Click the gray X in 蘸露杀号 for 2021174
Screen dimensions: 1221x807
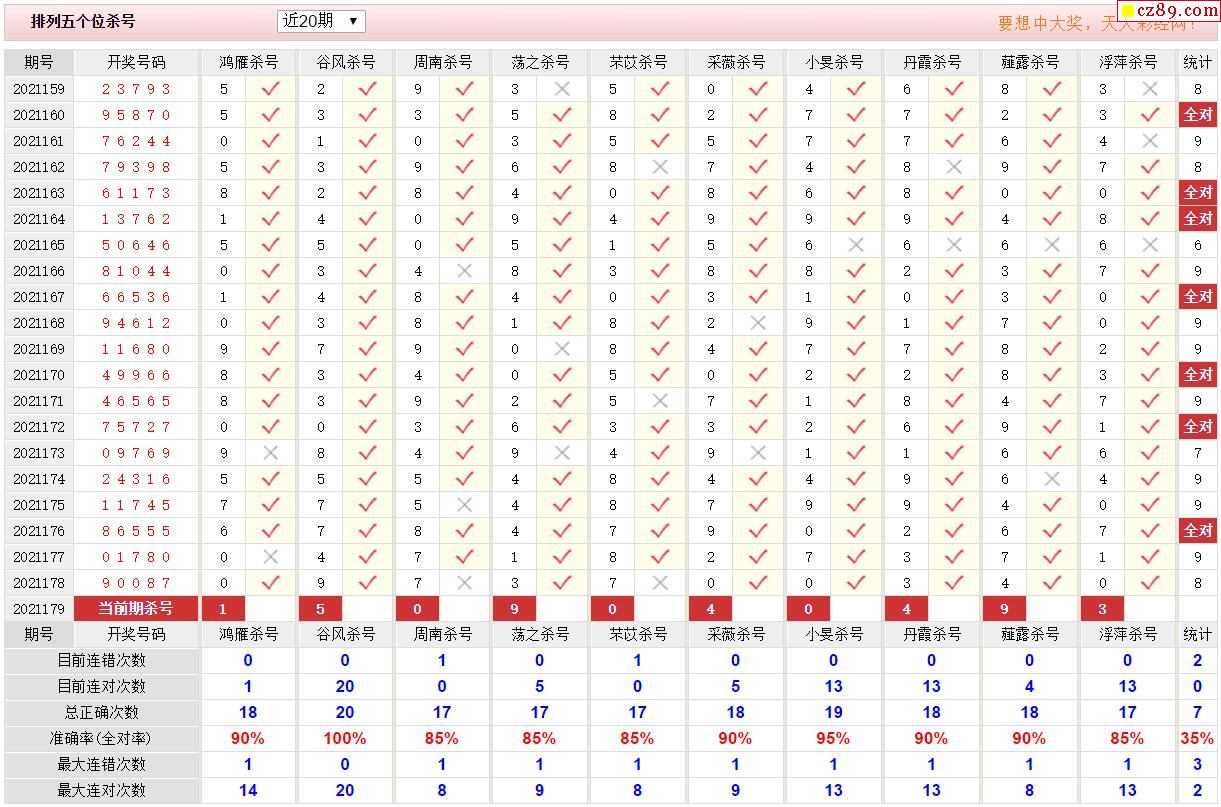(1052, 479)
